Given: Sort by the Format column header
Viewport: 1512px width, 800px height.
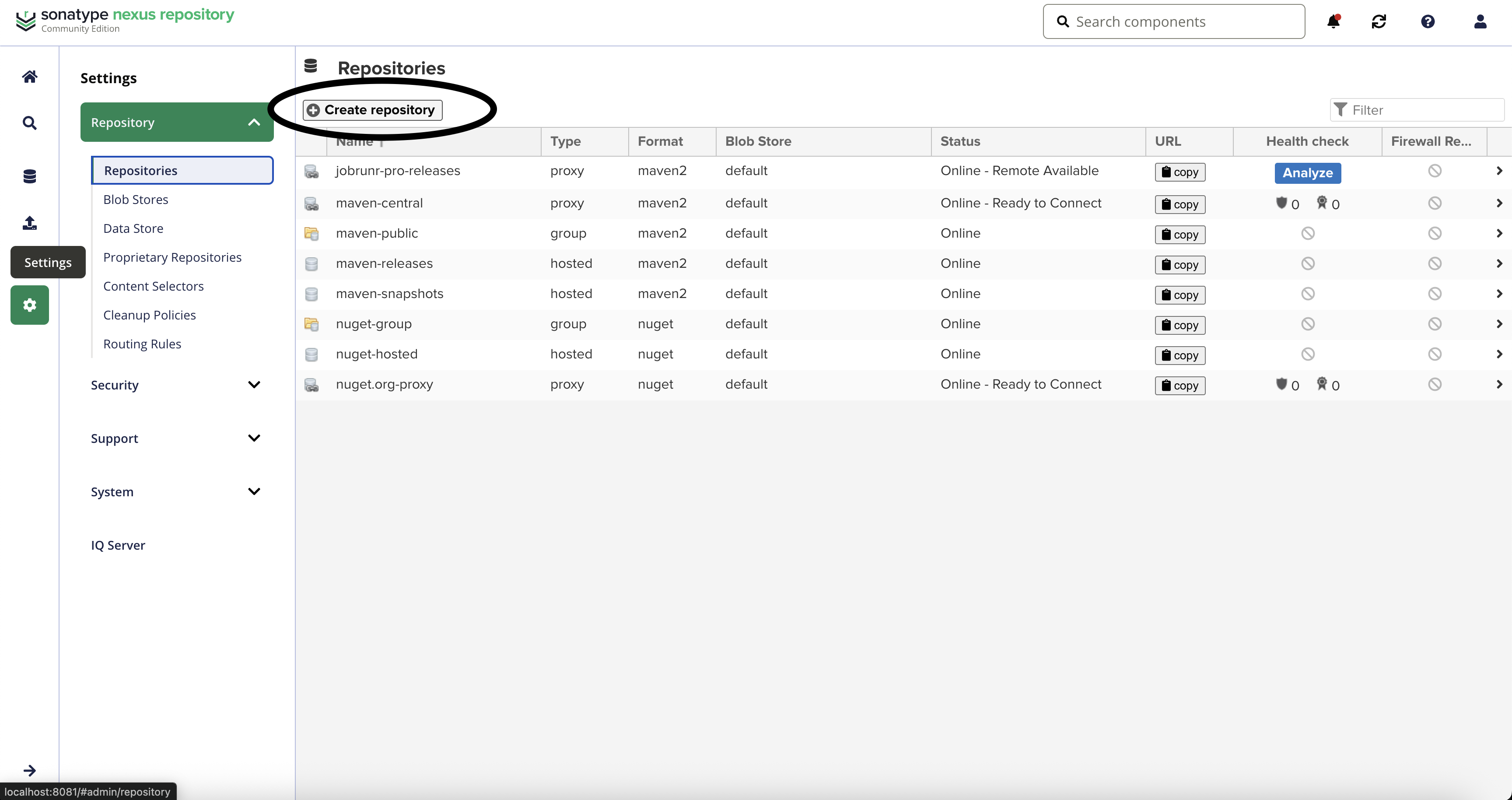Looking at the screenshot, I should click(660, 141).
